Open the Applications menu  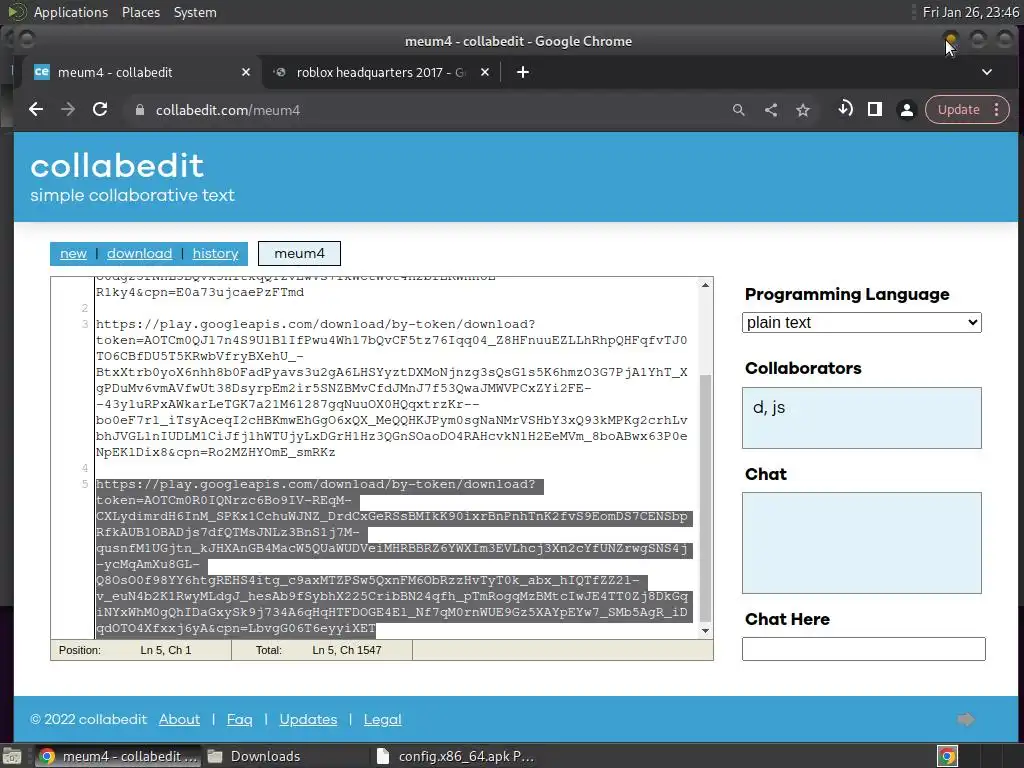(x=71, y=12)
